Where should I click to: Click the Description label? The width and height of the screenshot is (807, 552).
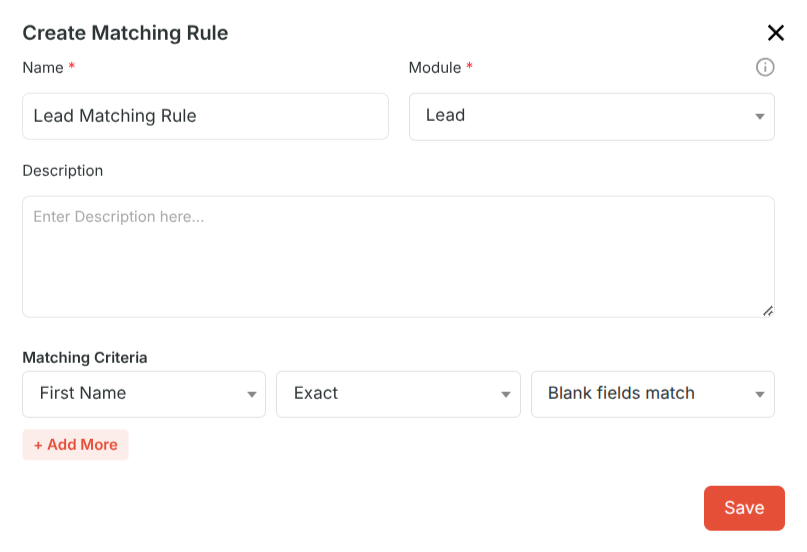pos(63,171)
